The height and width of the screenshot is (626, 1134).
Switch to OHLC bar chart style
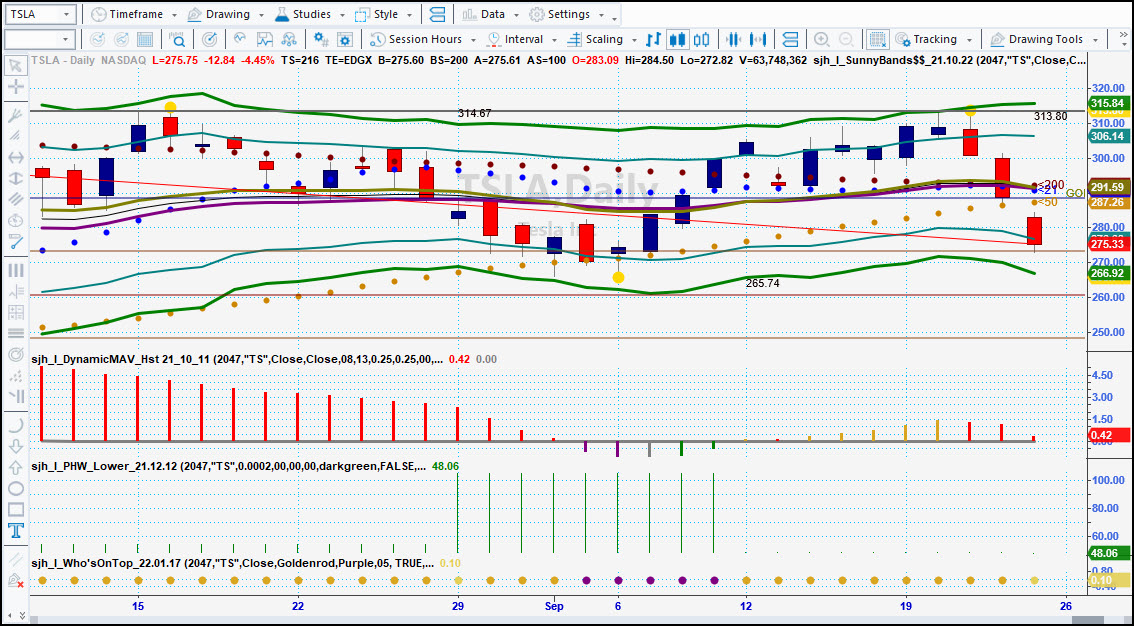tap(653, 39)
